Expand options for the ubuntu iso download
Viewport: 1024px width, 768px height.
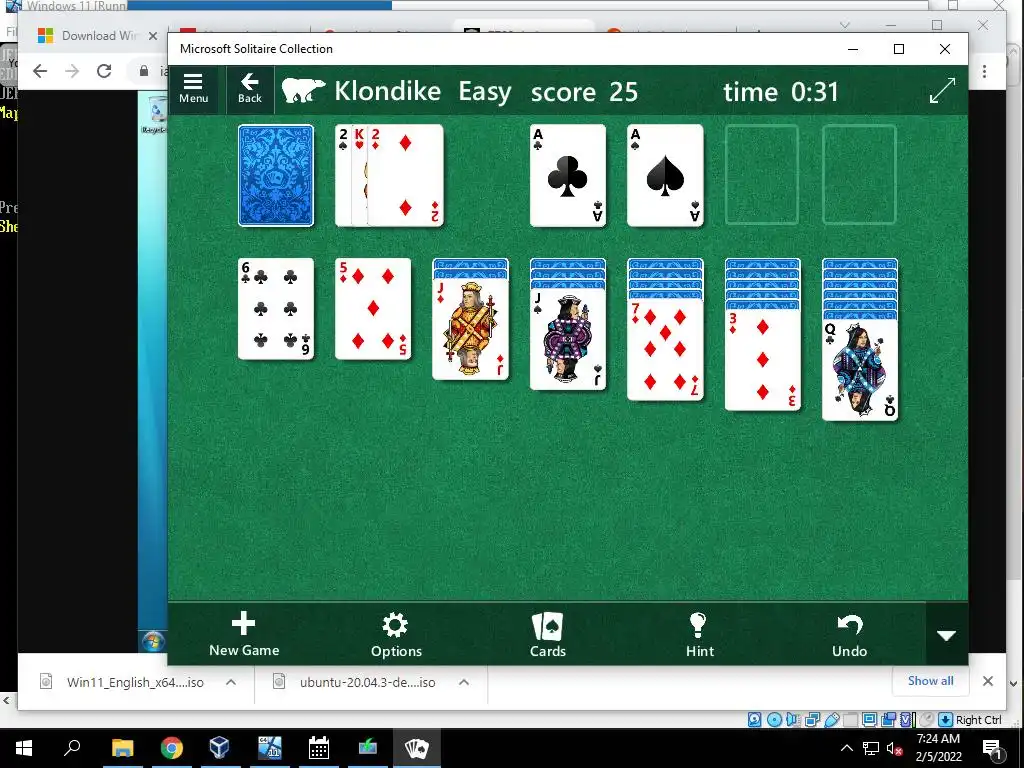coord(464,682)
